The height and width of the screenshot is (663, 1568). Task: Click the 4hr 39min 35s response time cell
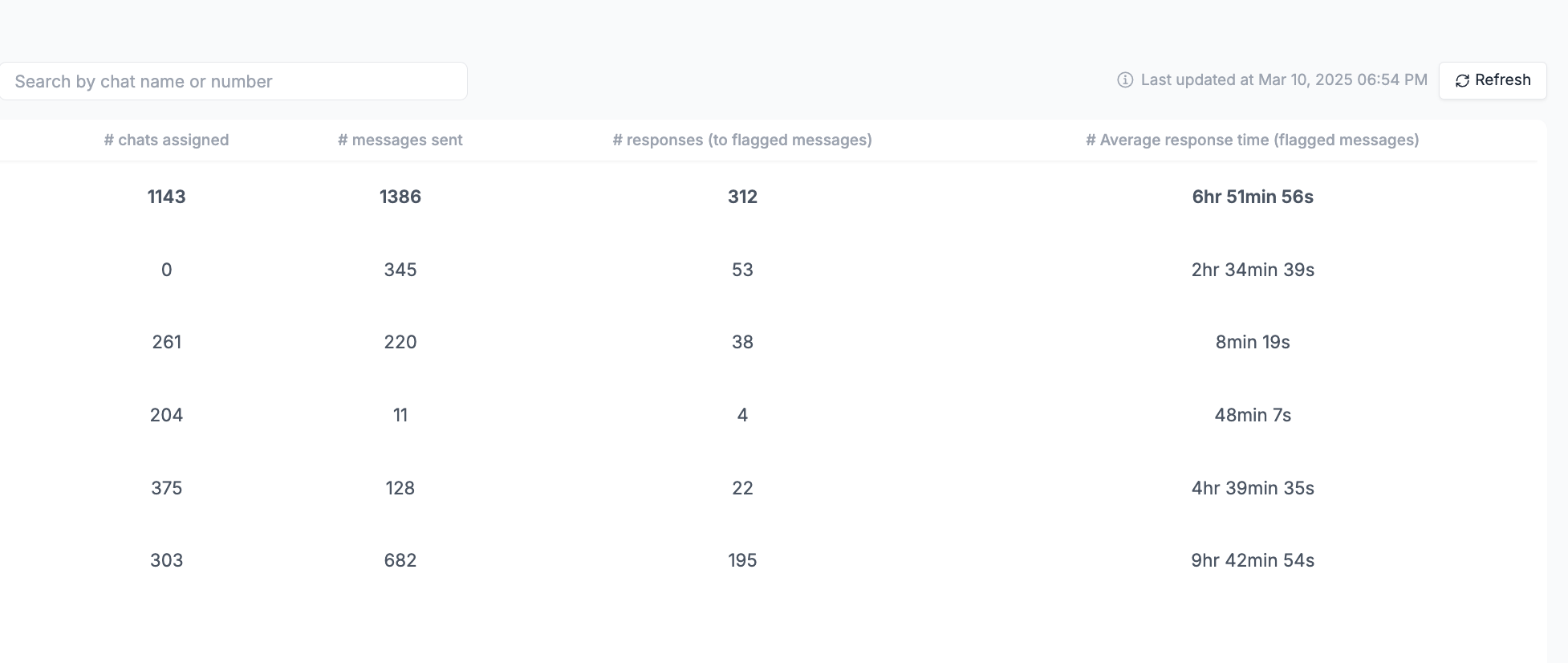(1253, 488)
